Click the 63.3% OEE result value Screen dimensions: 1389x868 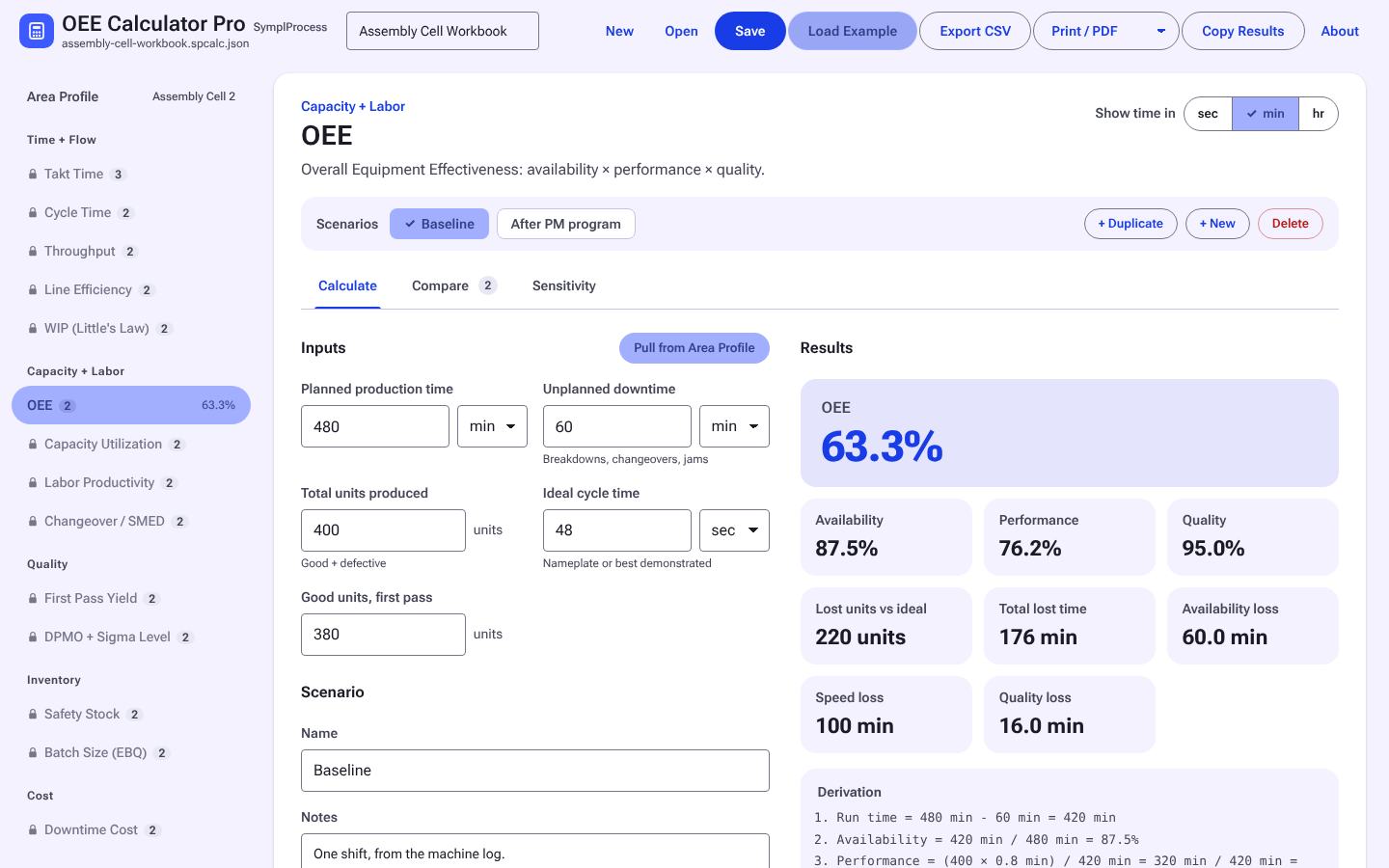click(882, 447)
